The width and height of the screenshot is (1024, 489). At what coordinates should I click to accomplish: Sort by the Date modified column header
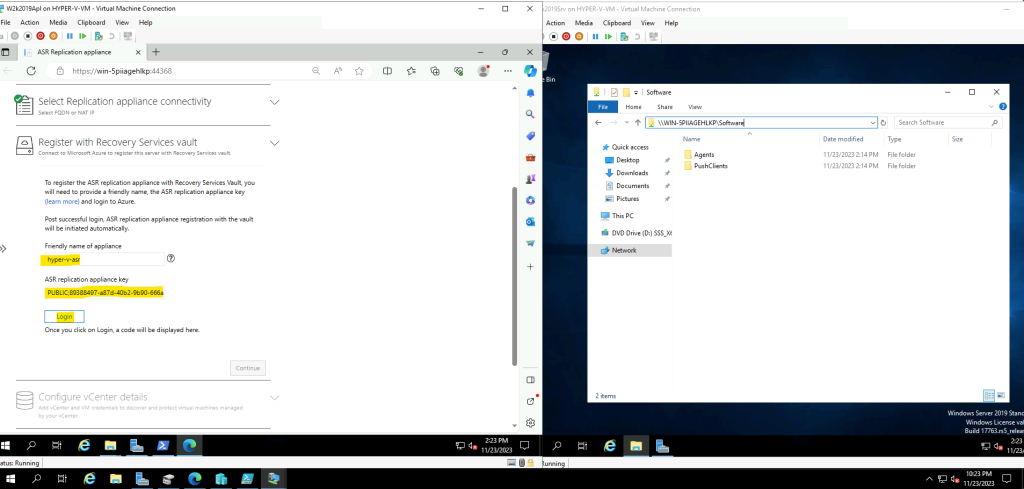843,139
